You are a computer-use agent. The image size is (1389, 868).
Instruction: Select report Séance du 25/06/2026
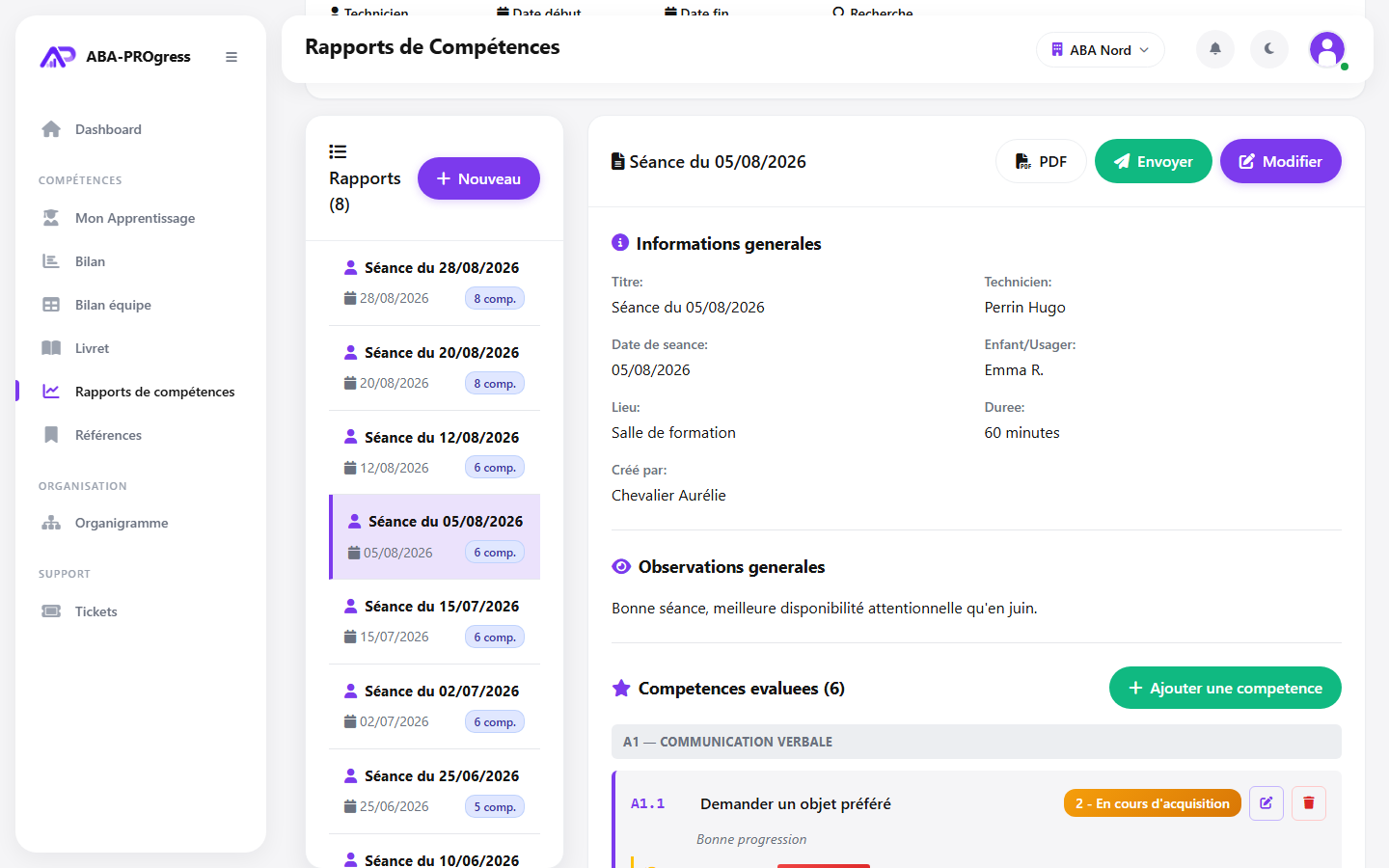[434, 792]
